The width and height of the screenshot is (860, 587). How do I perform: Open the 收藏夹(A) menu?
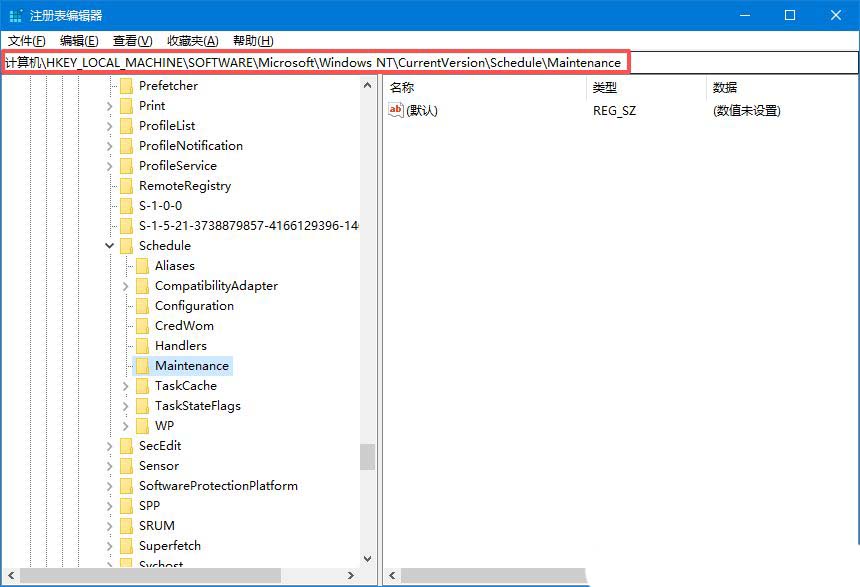tap(193, 41)
